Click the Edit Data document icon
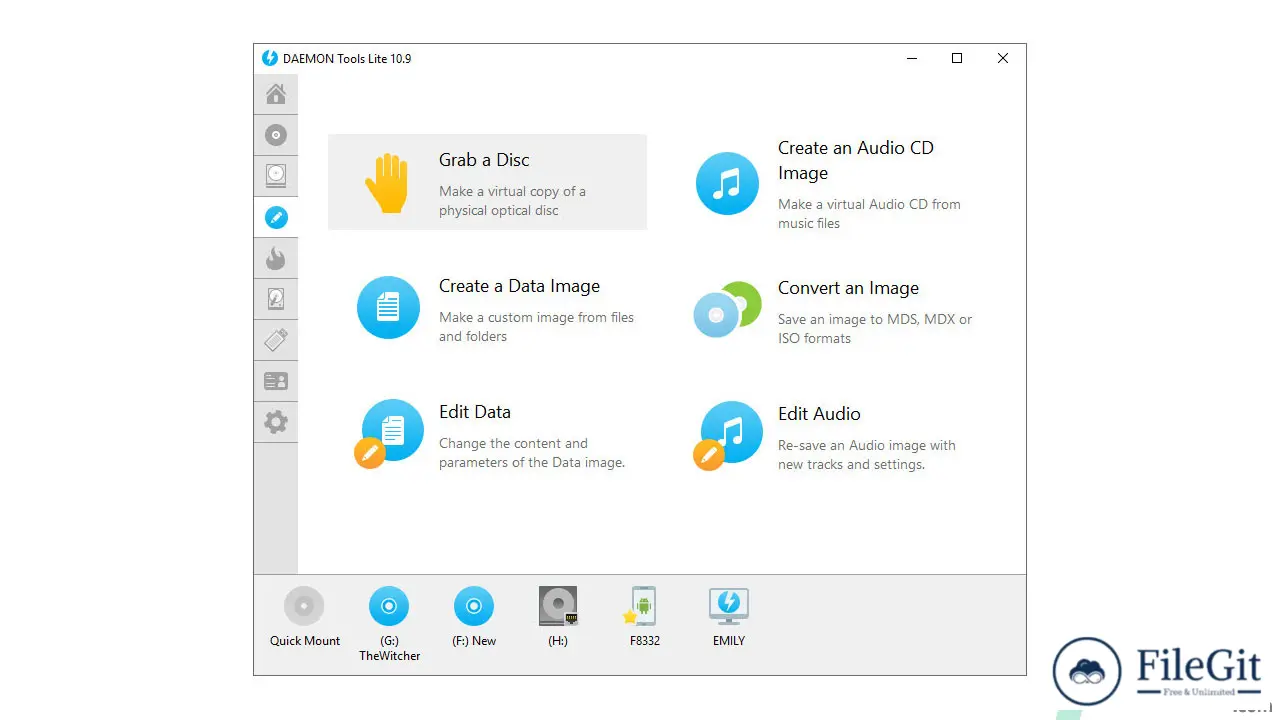 388,433
